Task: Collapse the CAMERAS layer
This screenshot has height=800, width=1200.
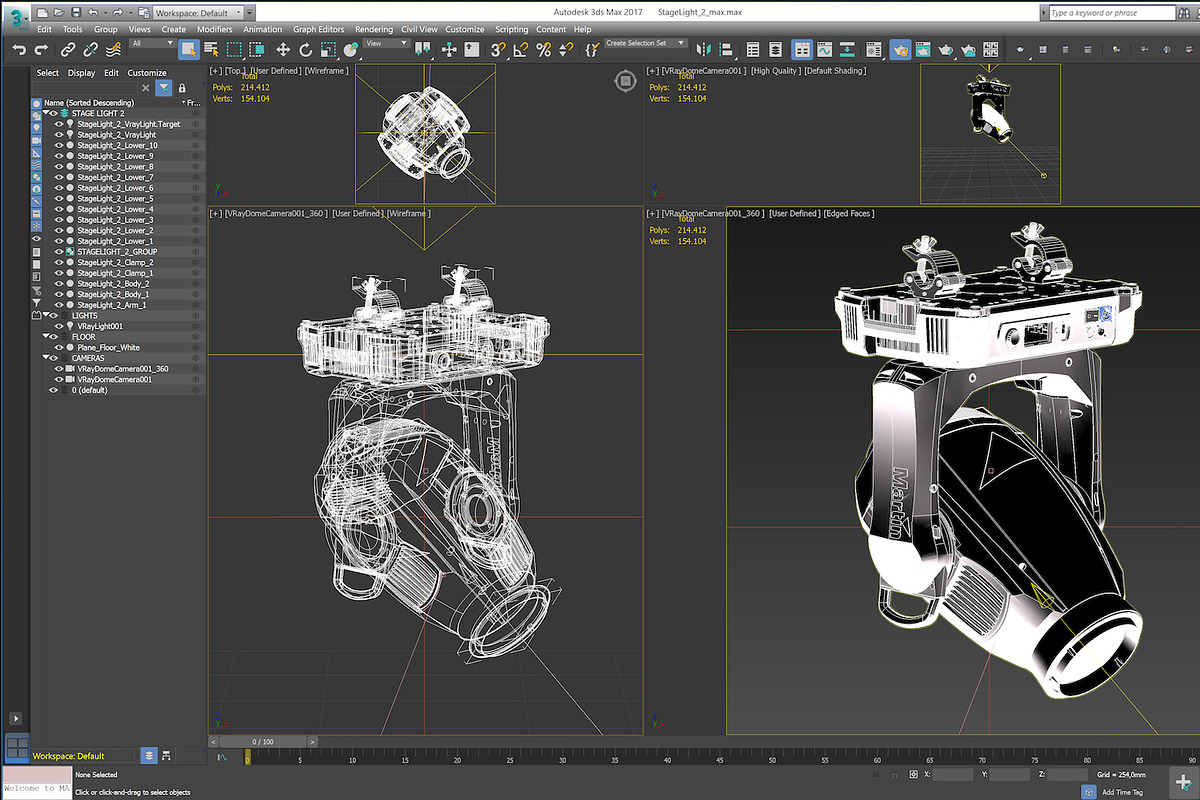Action: (x=46, y=358)
